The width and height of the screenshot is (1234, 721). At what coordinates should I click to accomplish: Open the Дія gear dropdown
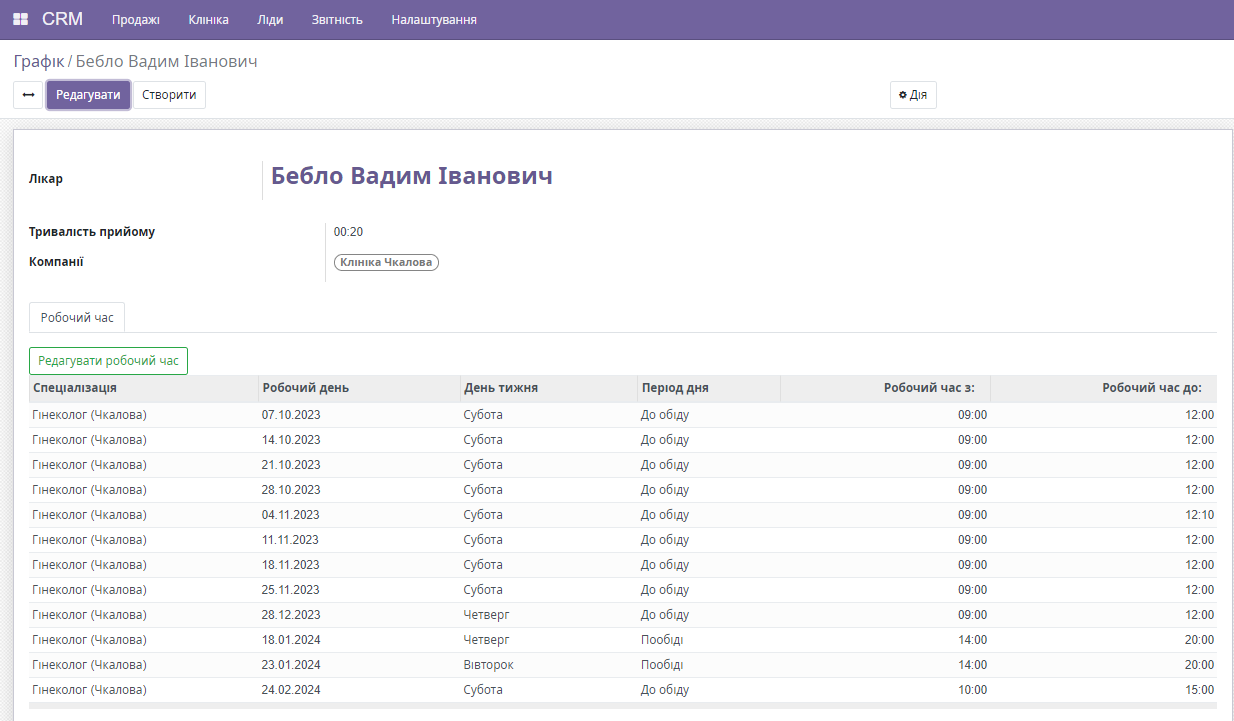click(x=912, y=95)
